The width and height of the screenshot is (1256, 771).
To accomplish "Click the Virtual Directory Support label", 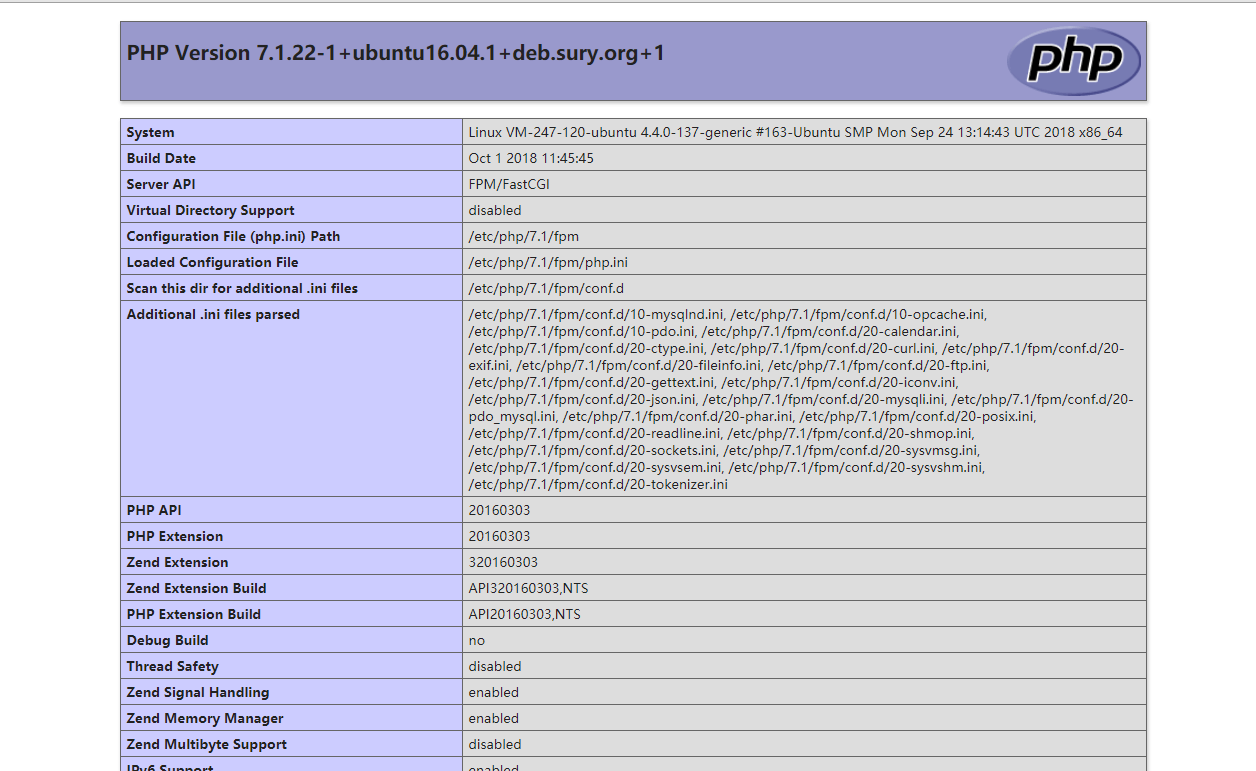I will 210,210.
